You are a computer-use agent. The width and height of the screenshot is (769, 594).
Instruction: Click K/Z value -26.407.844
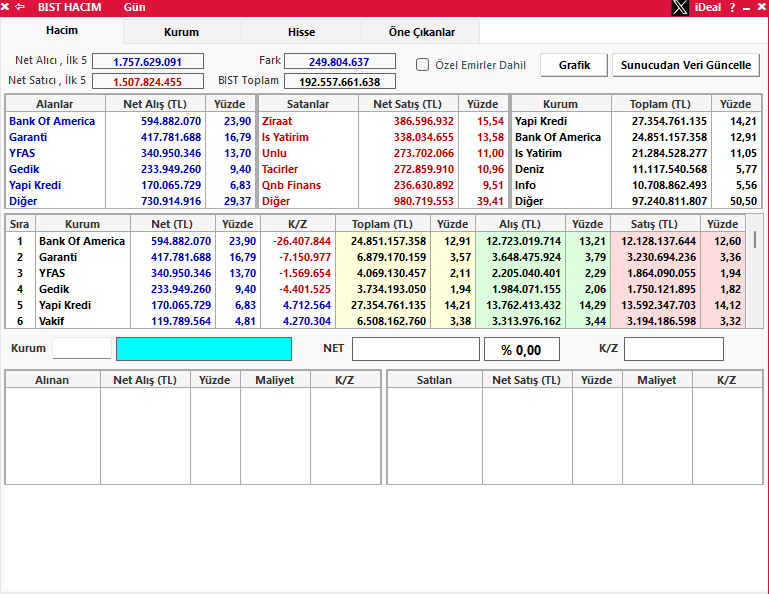(302, 241)
